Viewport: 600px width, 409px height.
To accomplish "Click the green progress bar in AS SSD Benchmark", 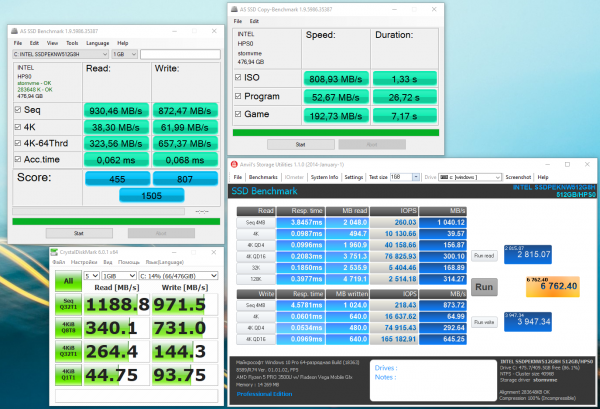I will click(x=116, y=221).
